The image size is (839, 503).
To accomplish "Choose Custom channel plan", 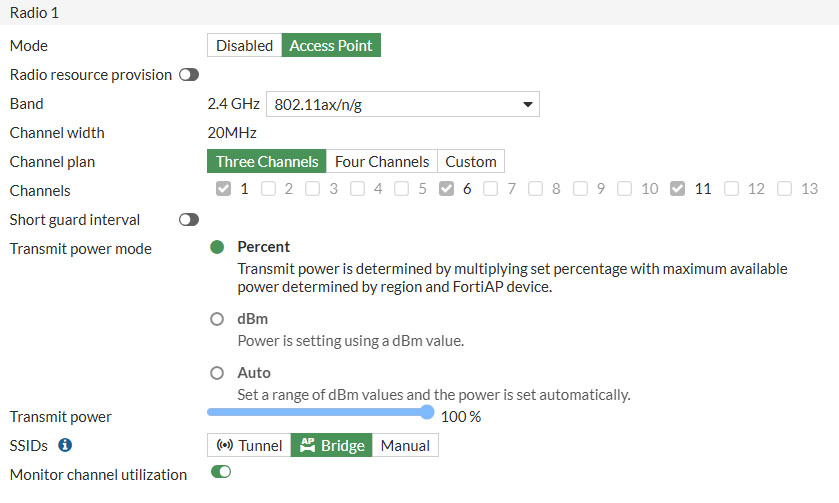I will point(471,161).
